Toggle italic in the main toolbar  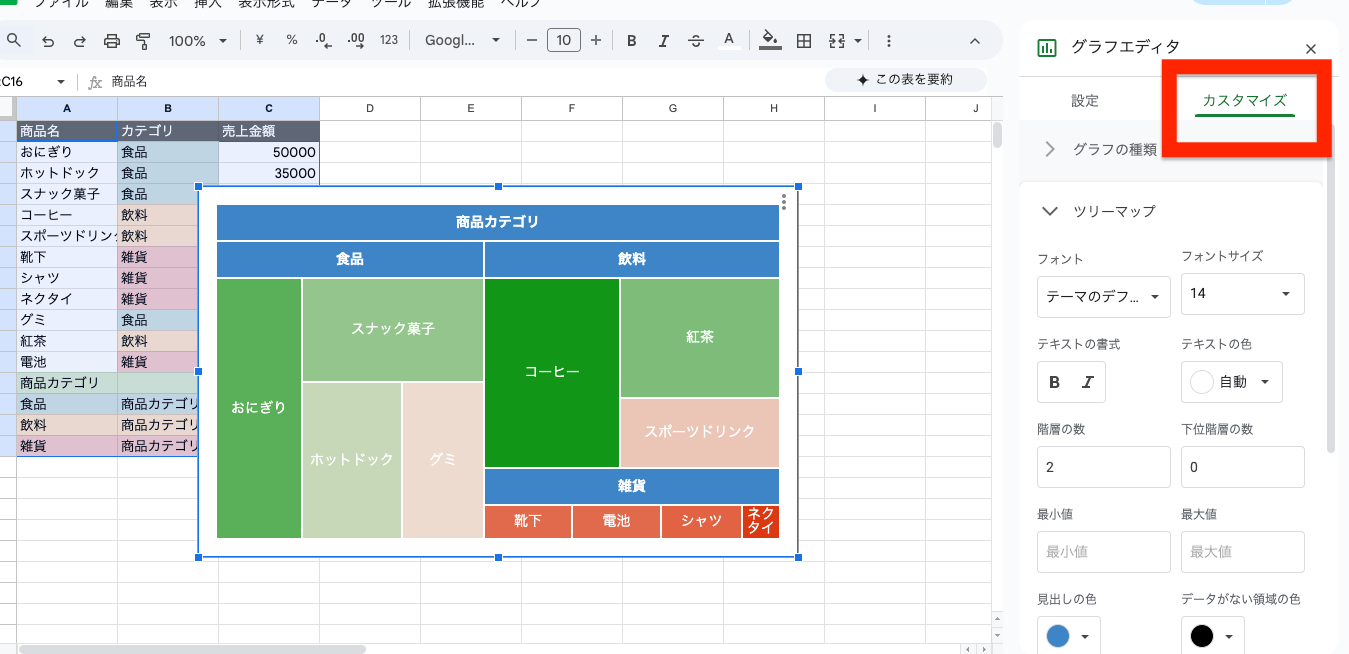click(x=663, y=41)
